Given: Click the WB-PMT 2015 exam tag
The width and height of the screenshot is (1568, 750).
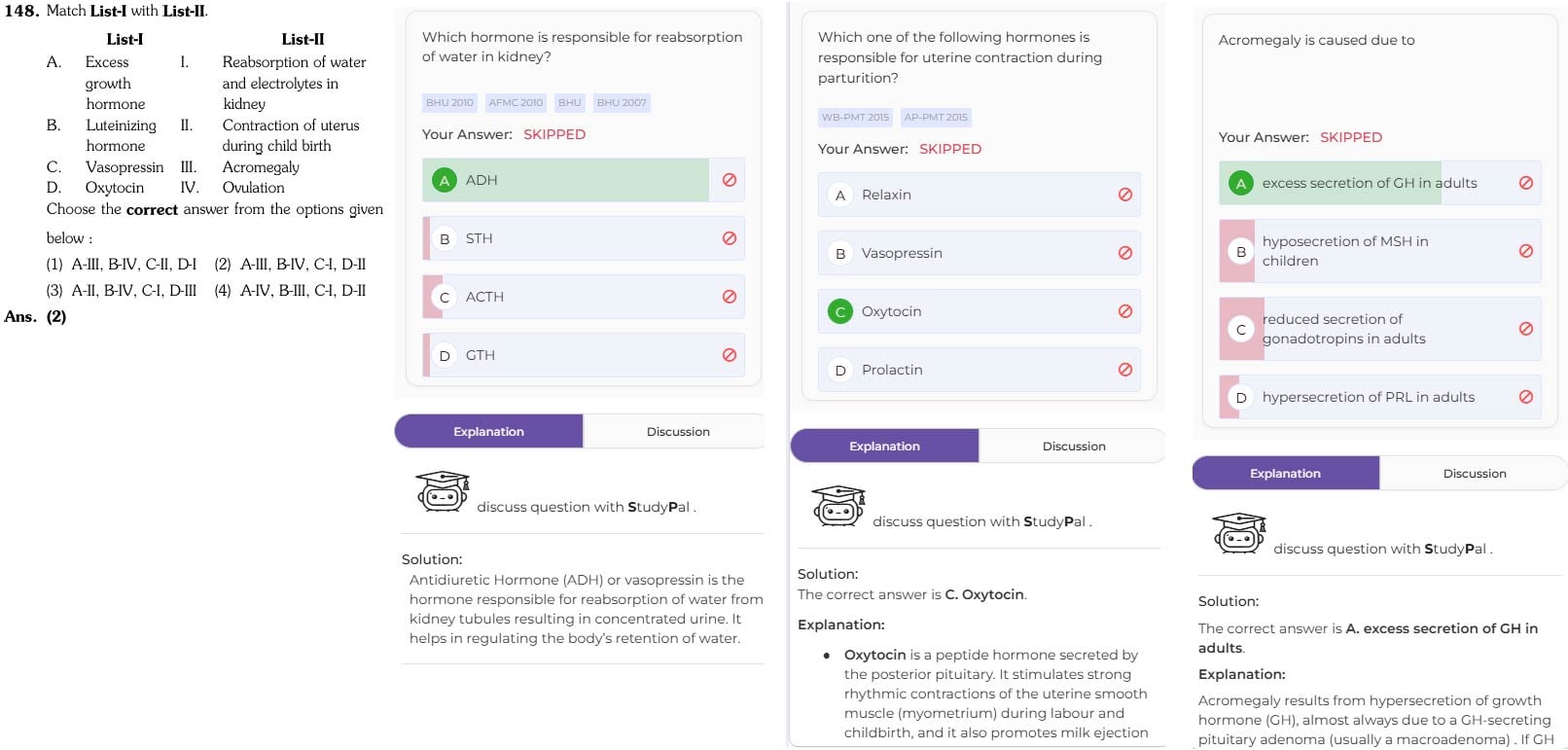Looking at the screenshot, I should pyautogui.click(x=855, y=117).
